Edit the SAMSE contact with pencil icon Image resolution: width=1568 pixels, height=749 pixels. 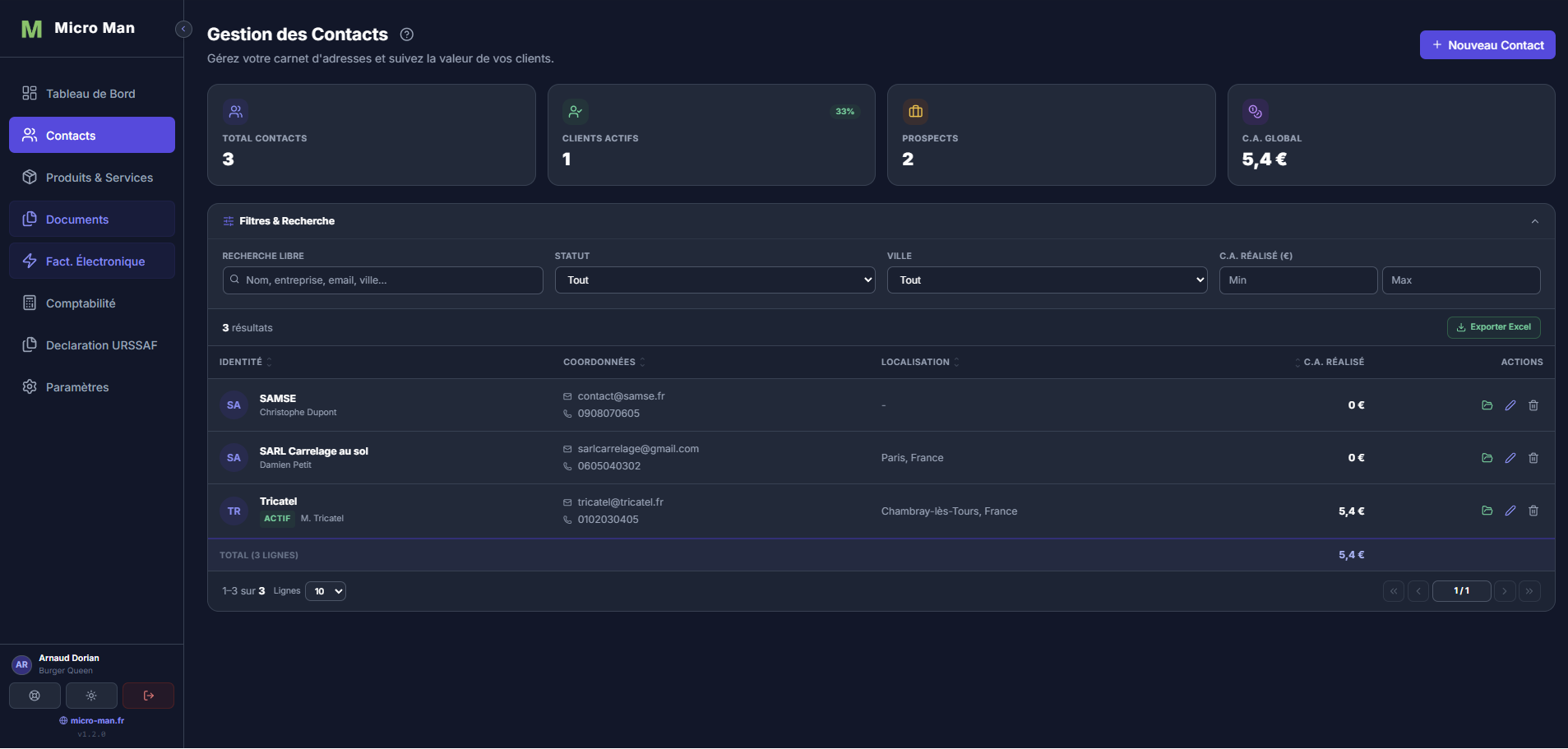pos(1510,405)
